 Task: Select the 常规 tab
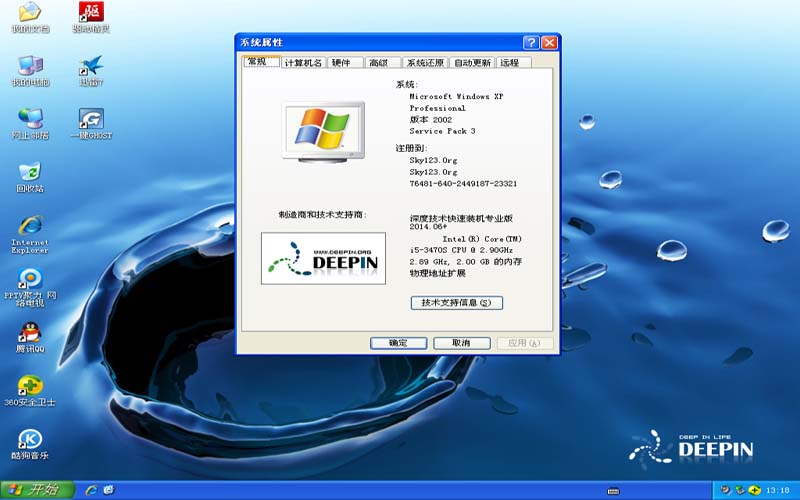tap(261, 61)
